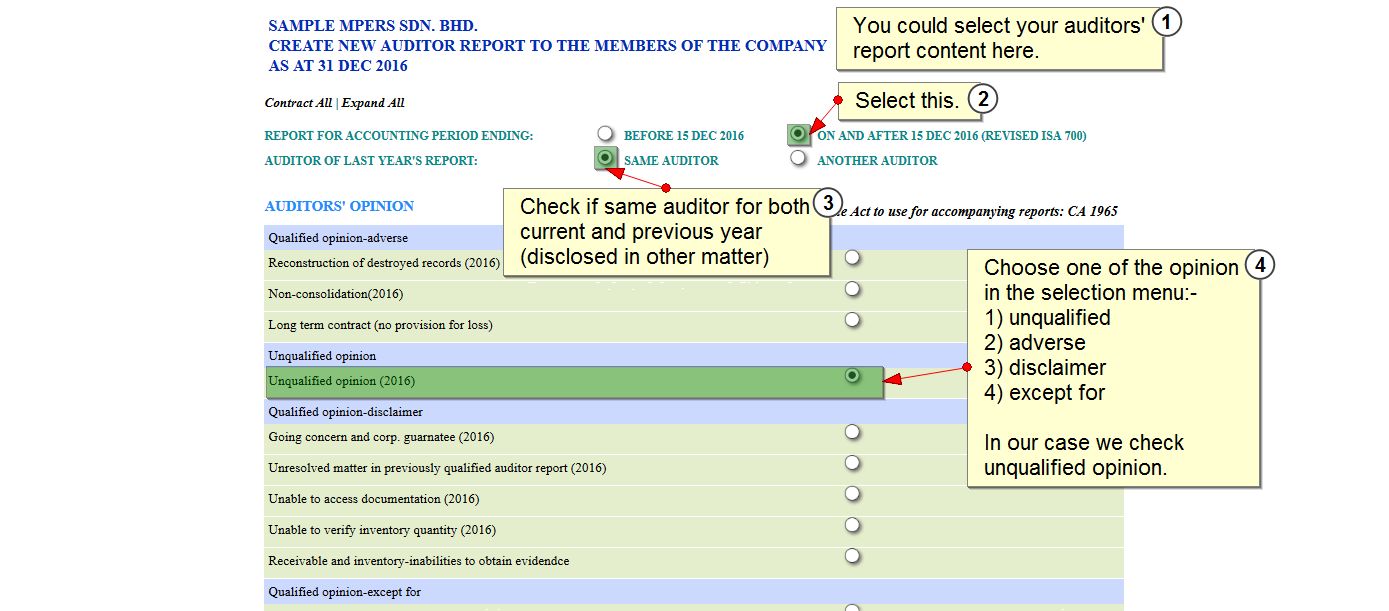Click the Auditors' Opinion heading
Screen dimensions: 1389x611
(339, 206)
